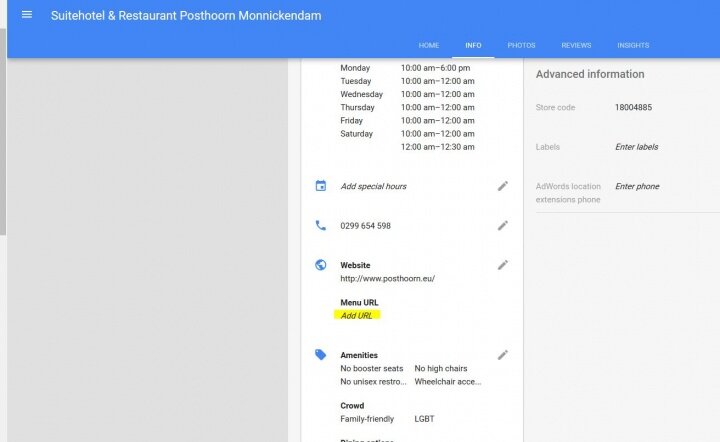Click phone number 0299 654 598

click(366, 226)
